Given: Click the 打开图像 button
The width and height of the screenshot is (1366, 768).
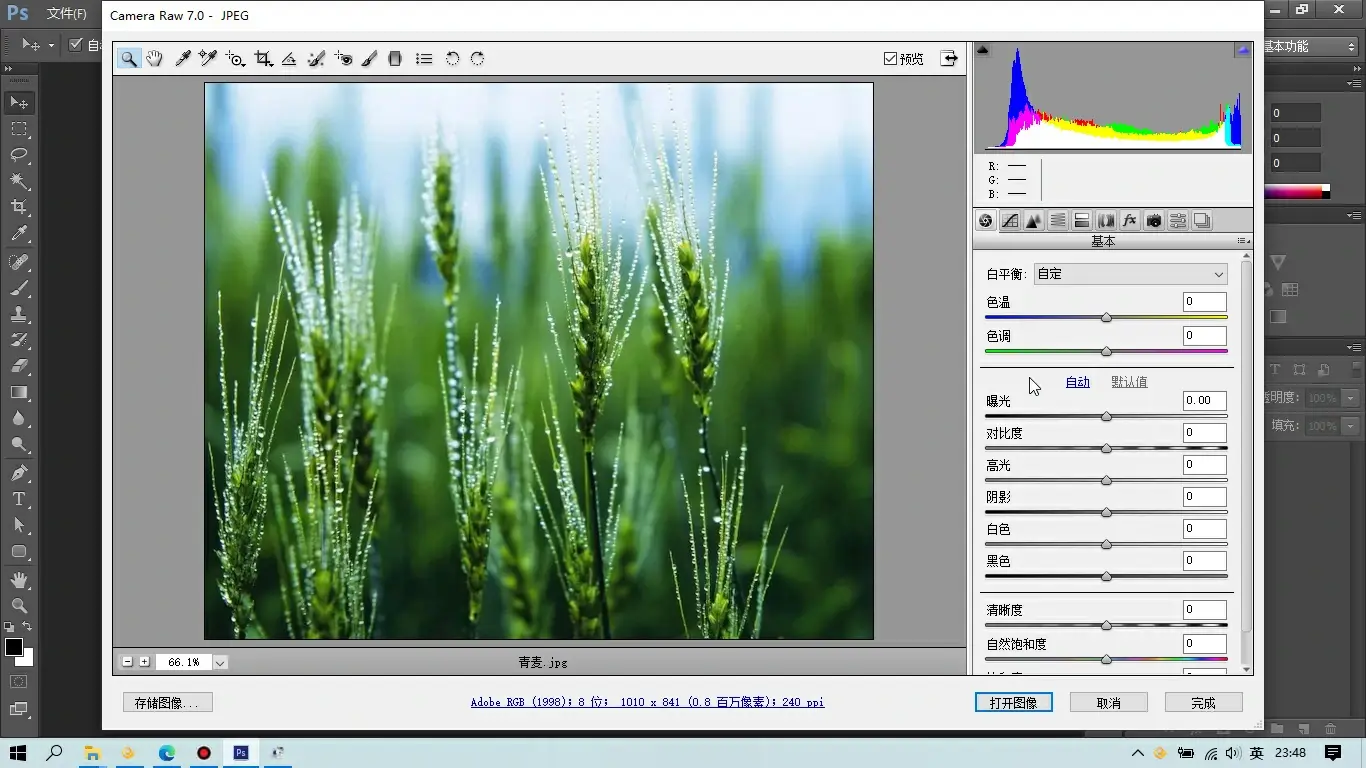Looking at the screenshot, I should pyautogui.click(x=1013, y=703).
